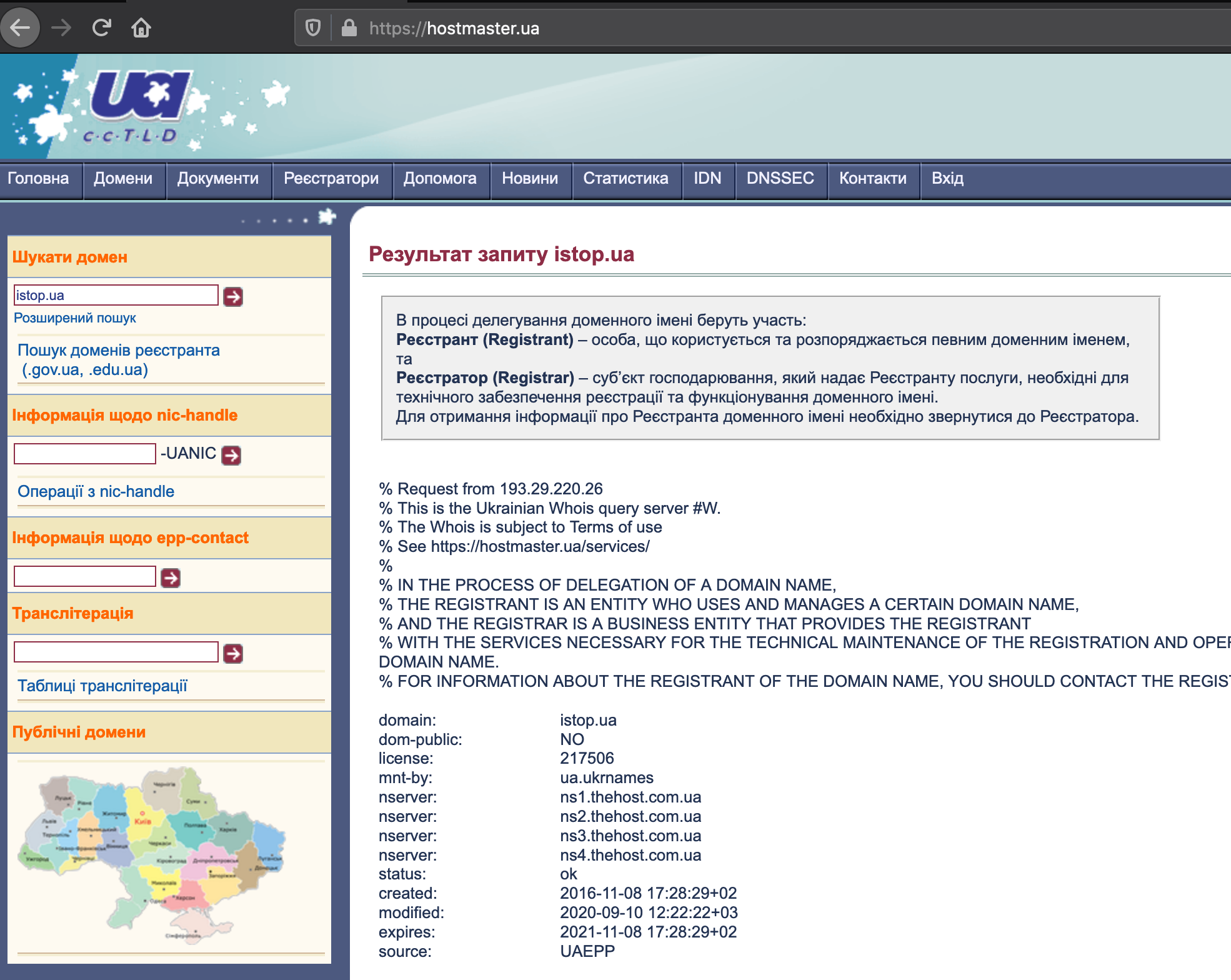Click the Інформація щодо nic-handle header

coord(125,416)
